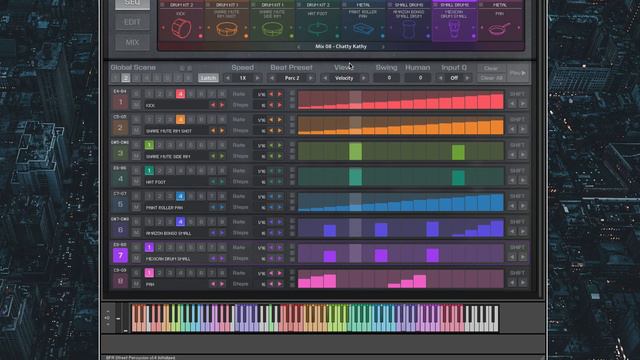Select the Metal Pan frying pan icon
Viewport: 640px width, 360px height.
coord(499,29)
